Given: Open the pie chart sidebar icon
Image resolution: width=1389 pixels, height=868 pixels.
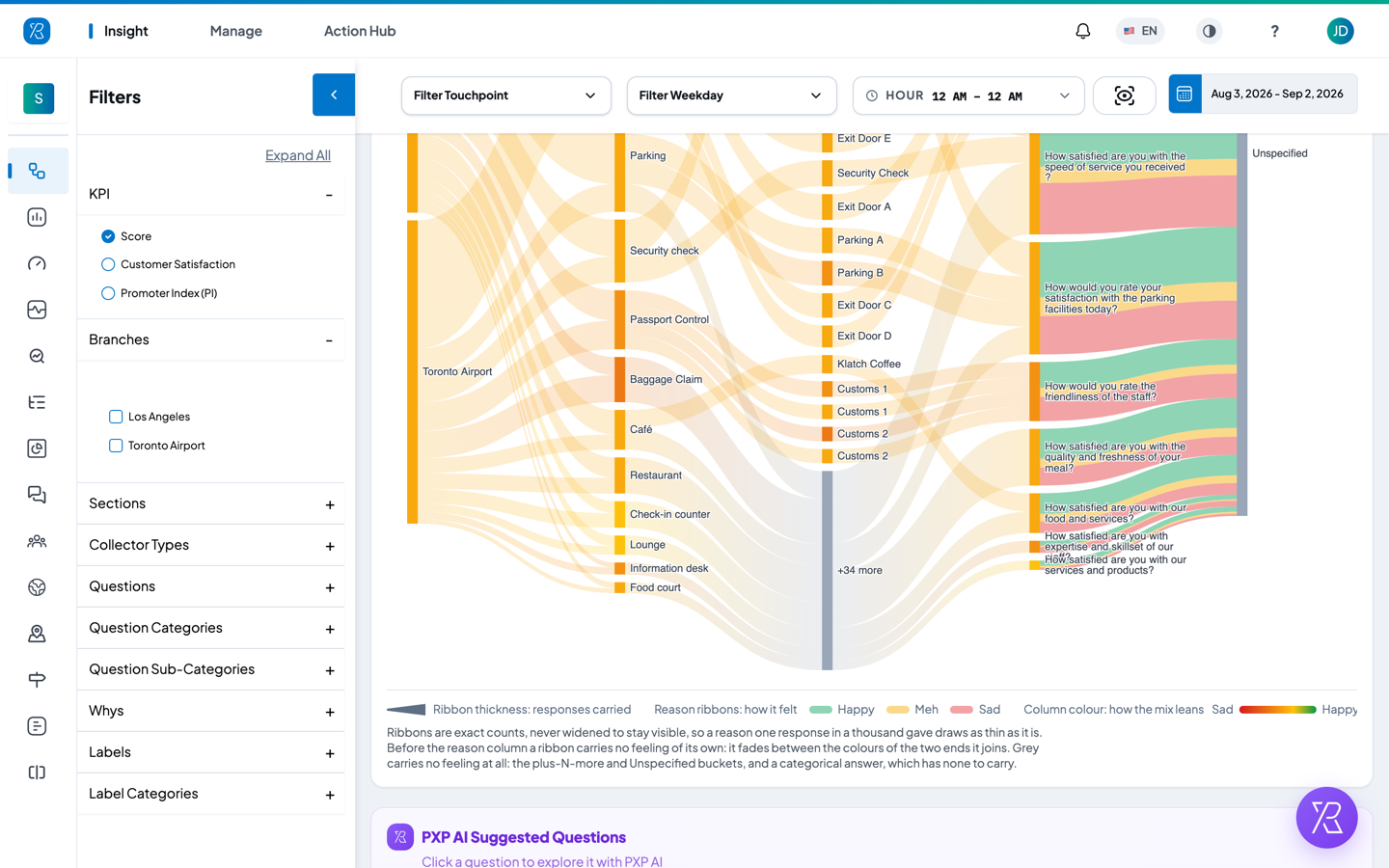Looking at the screenshot, I should (38, 448).
